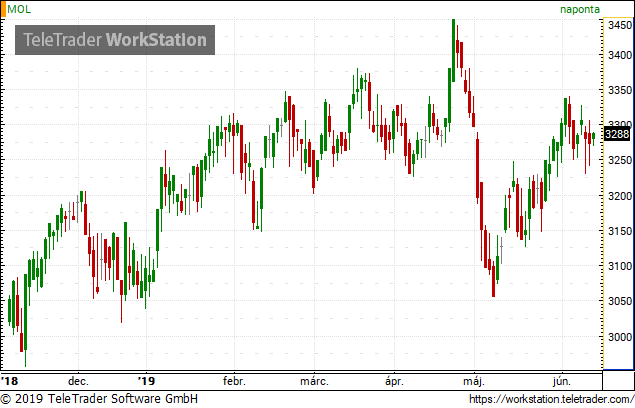This screenshot has width=635, height=408.
Task: Click the 3450 price axis label
Action: pyautogui.click(x=620, y=25)
